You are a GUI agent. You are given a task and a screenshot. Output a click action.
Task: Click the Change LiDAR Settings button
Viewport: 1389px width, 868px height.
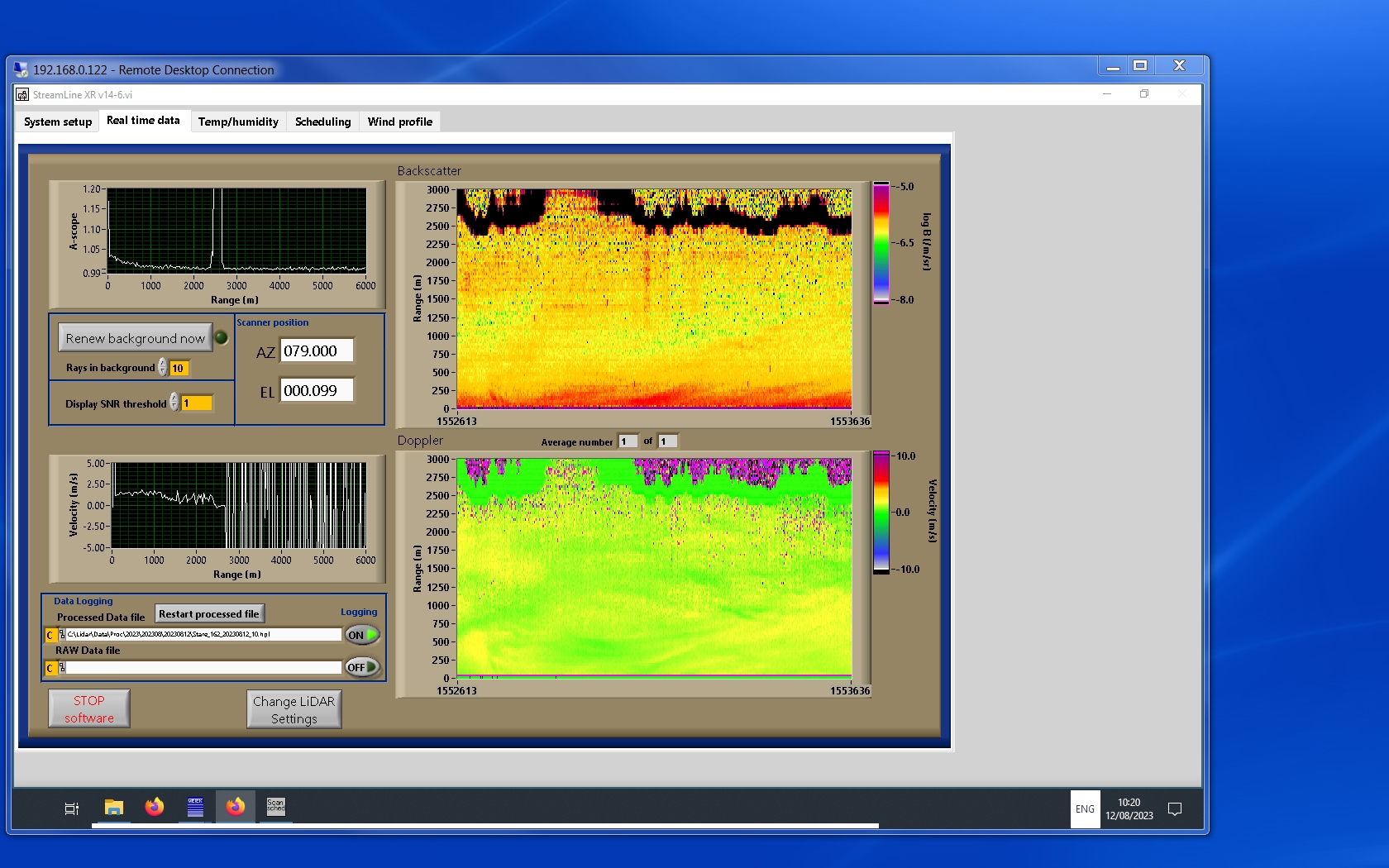294,709
